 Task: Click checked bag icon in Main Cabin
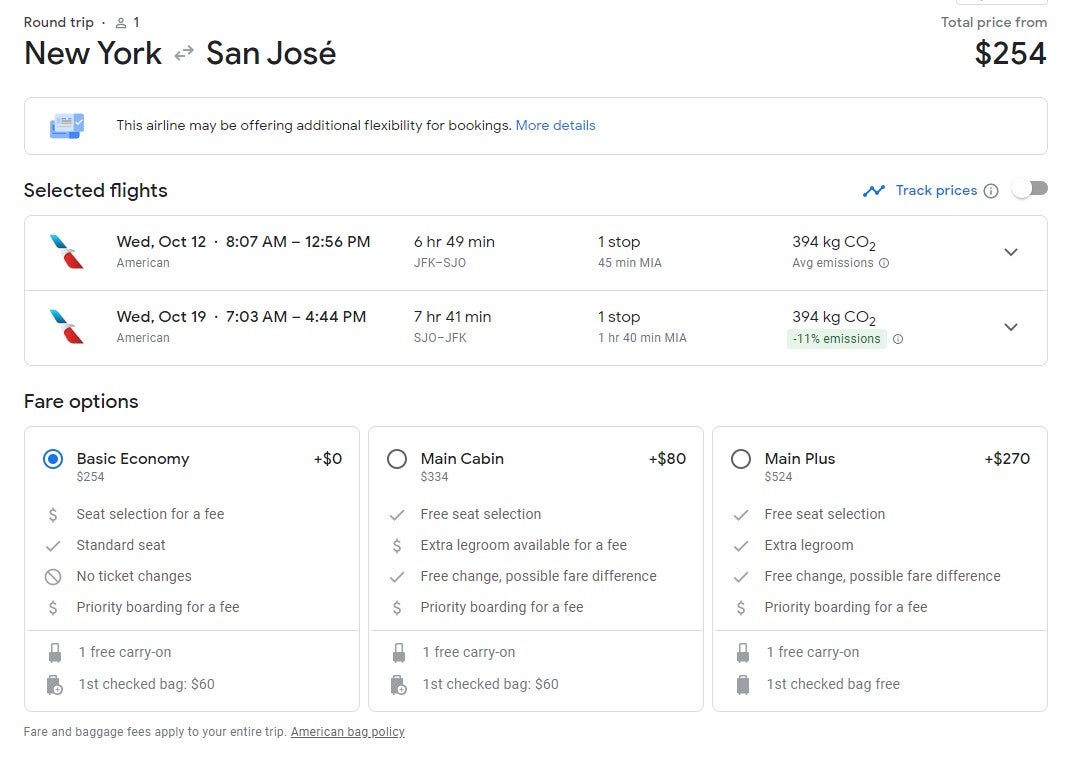click(398, 684)
